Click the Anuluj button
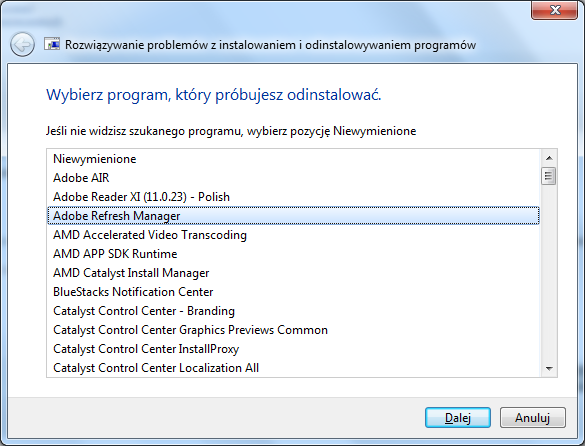The image size is (585, 446). [533, 418]
